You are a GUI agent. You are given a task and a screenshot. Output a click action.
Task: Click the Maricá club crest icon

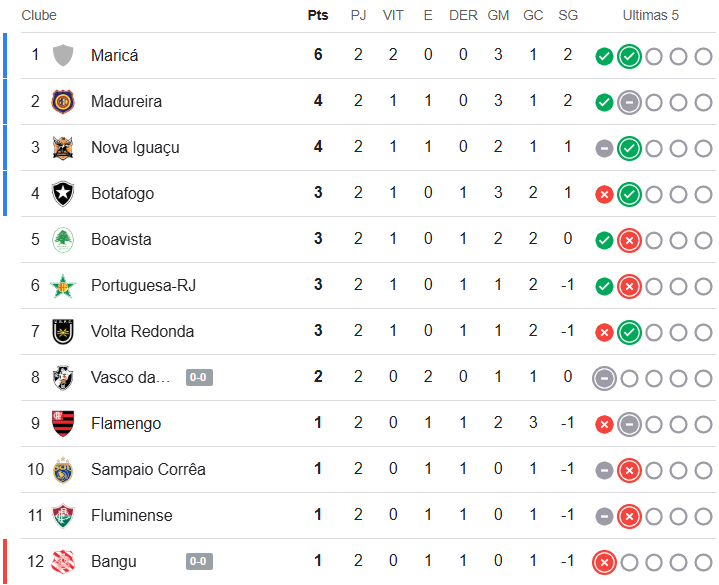click(63, 55)
